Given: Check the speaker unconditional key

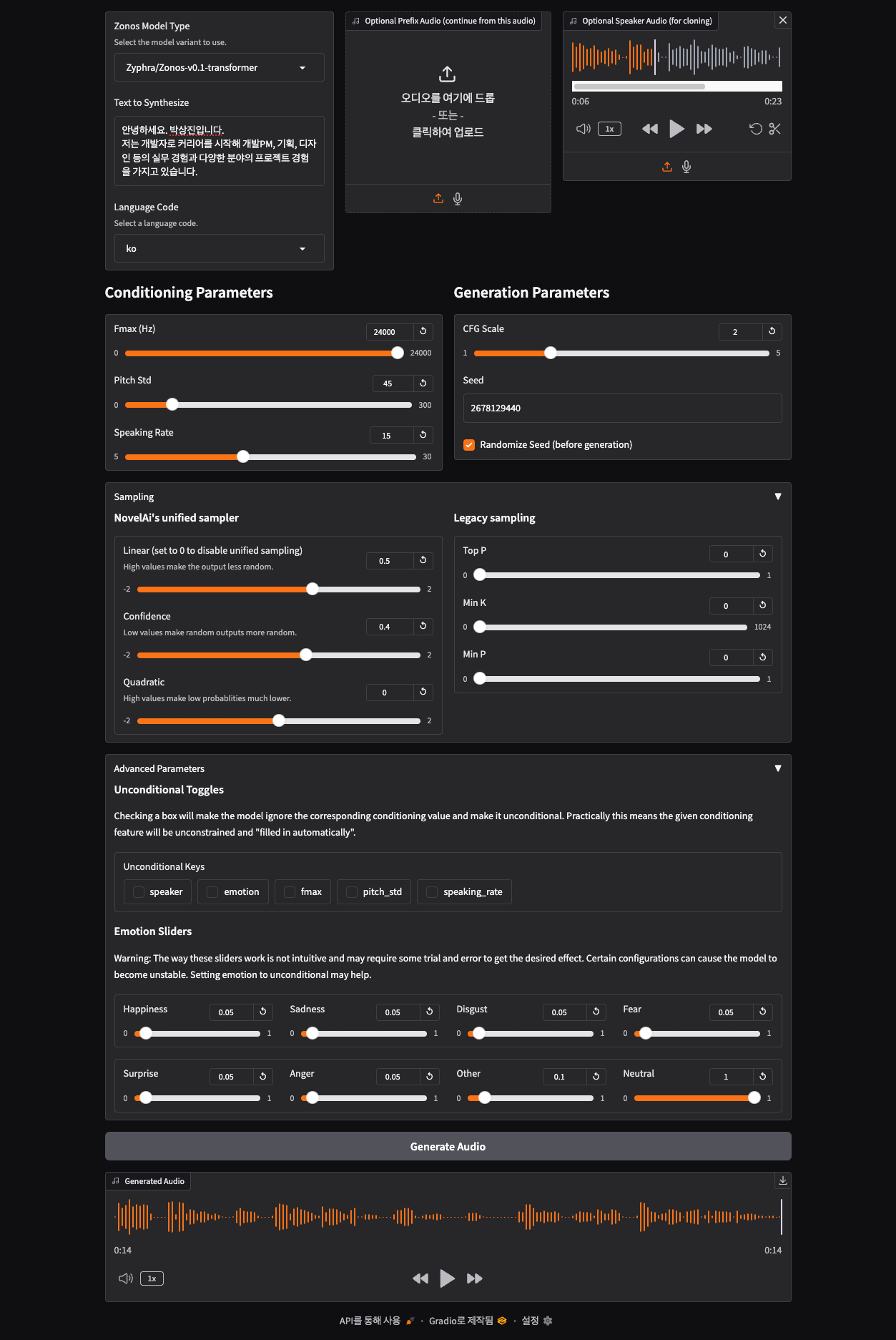Looking at the screenshot, I should 139,892.
